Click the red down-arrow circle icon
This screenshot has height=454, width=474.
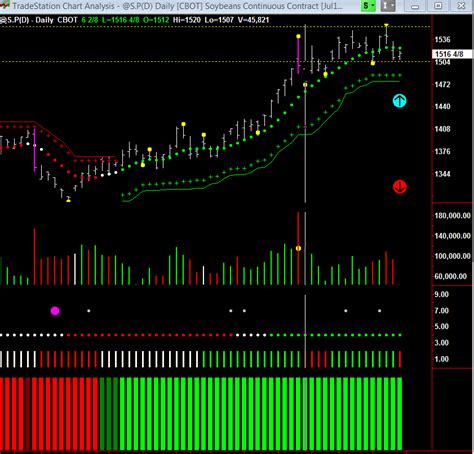tap(399, 187)
